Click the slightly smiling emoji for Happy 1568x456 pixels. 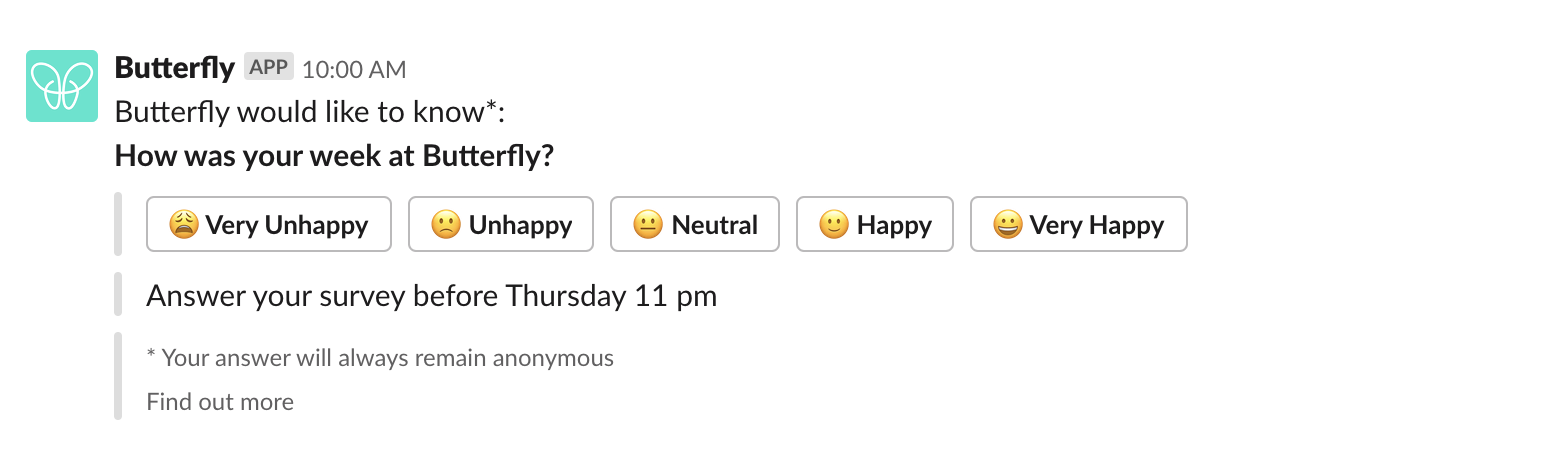coord(834,225)
